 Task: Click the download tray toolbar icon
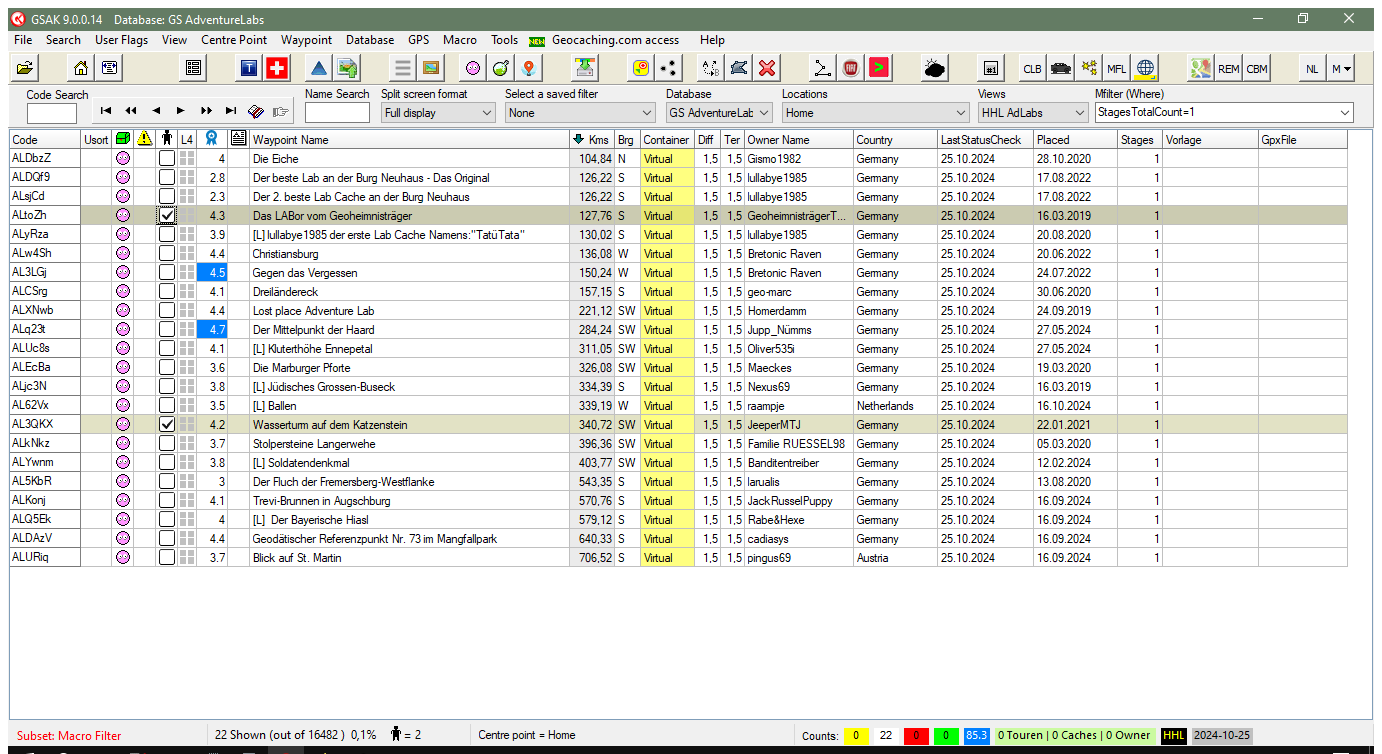tap(585, 68)
